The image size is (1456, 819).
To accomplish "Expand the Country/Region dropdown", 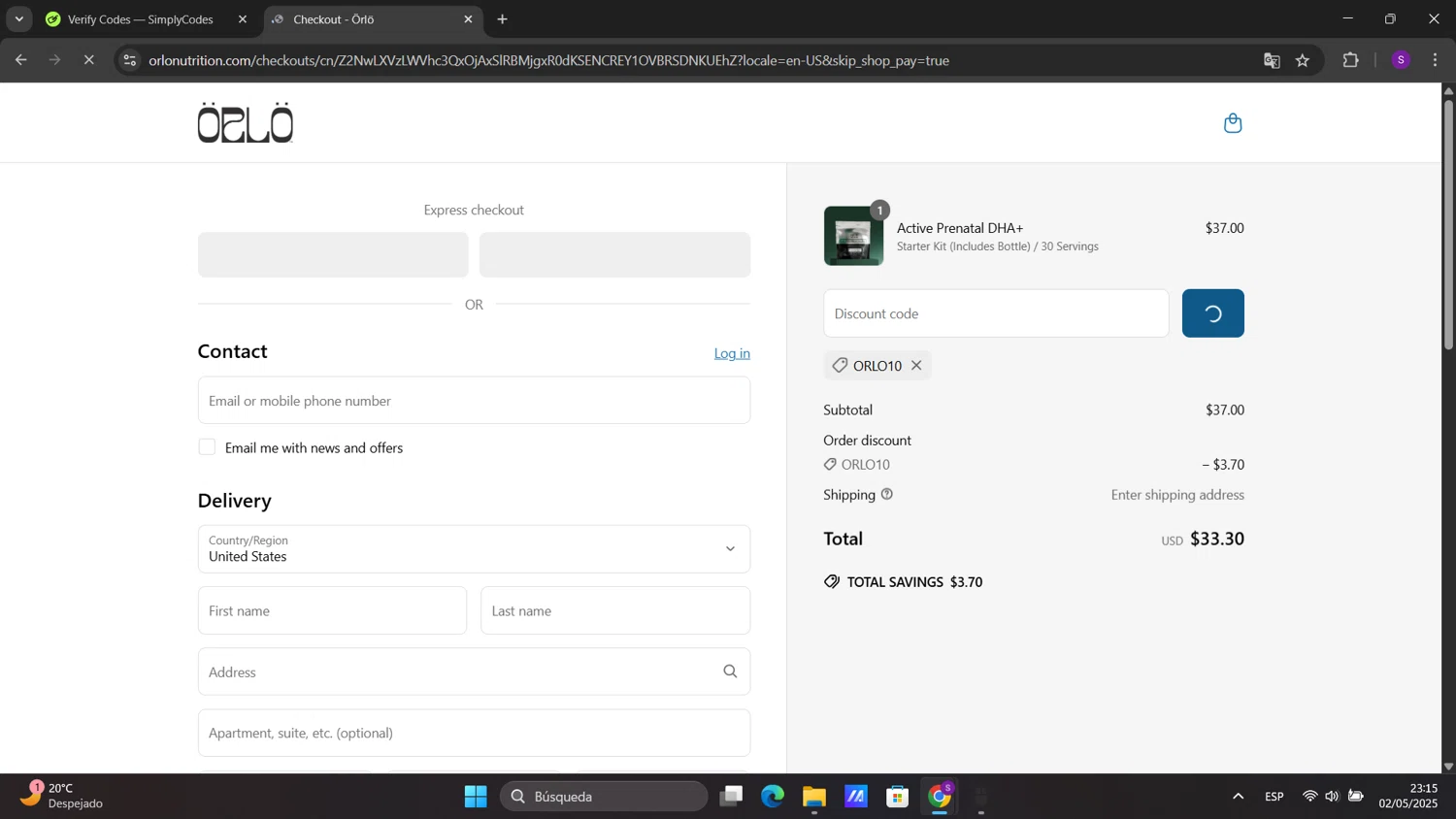I will (x=474, y=549).
